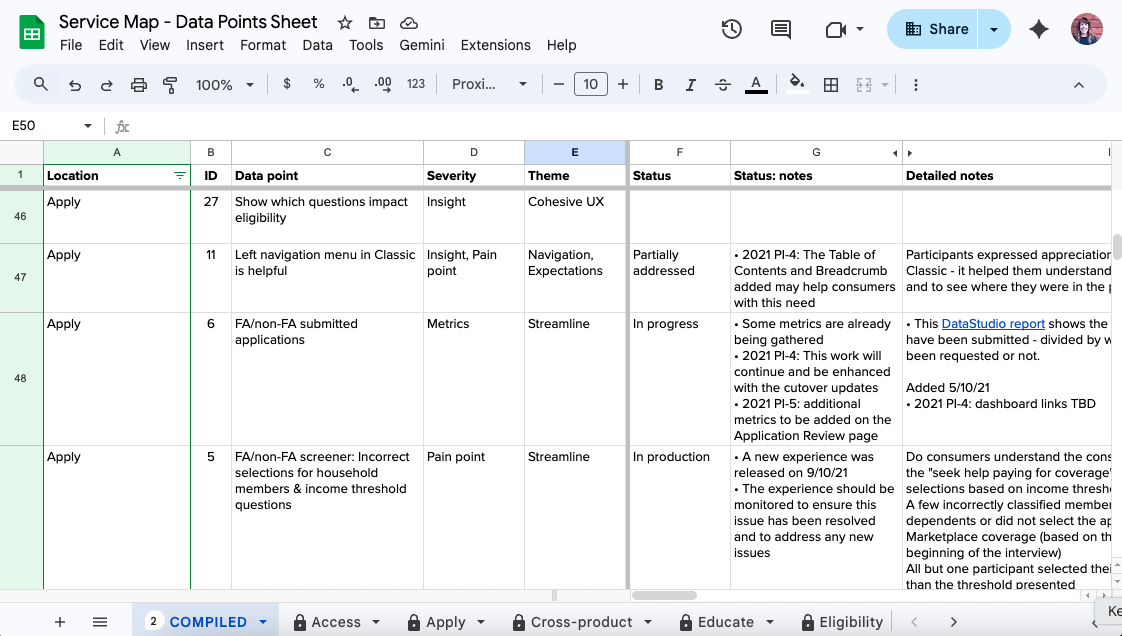Screen dimensions: 1122x636
Task: Open the borders menu icon
Action: [x=831, y=84]
